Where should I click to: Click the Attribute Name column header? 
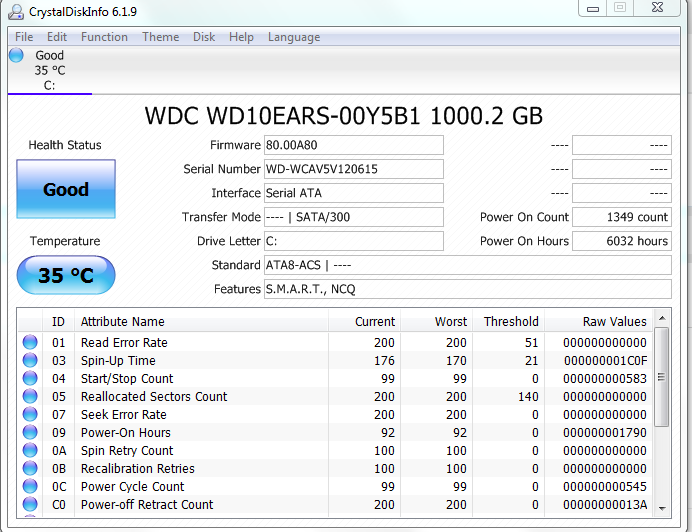[201, 321]
